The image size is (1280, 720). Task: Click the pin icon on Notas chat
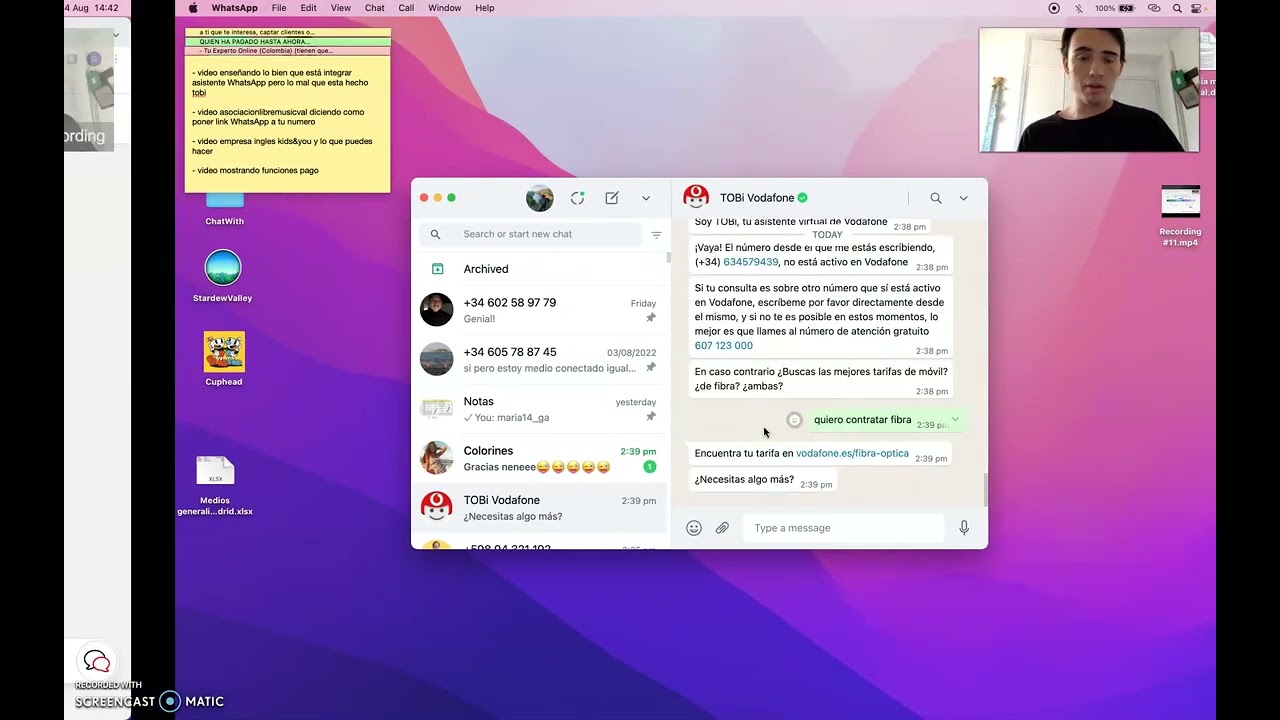(x=650, y=417)
